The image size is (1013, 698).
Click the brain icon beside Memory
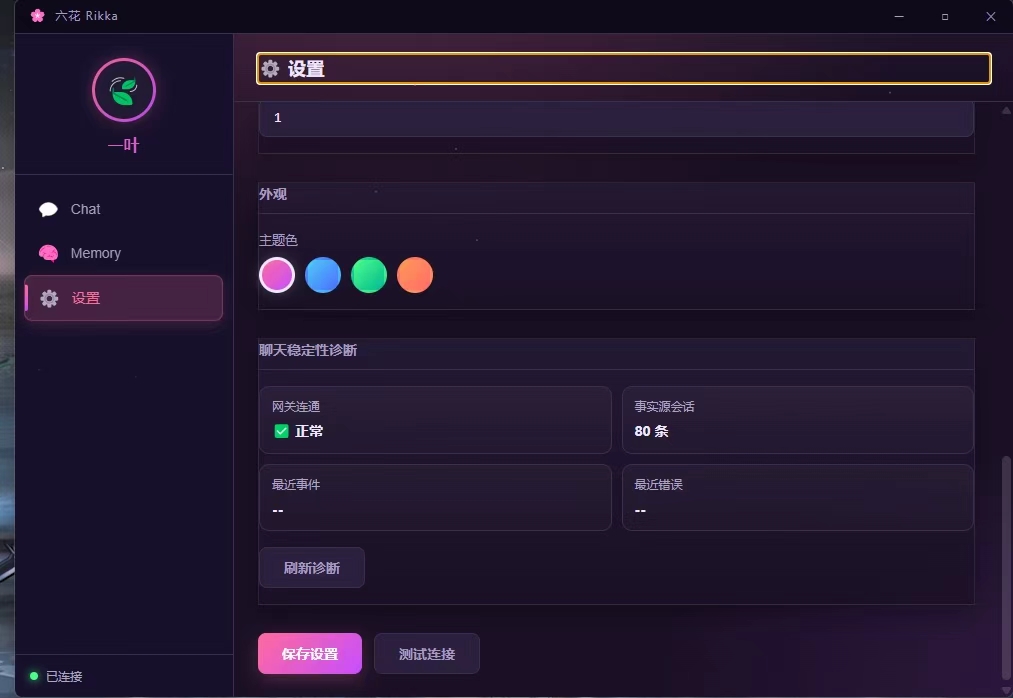point(49,253)
